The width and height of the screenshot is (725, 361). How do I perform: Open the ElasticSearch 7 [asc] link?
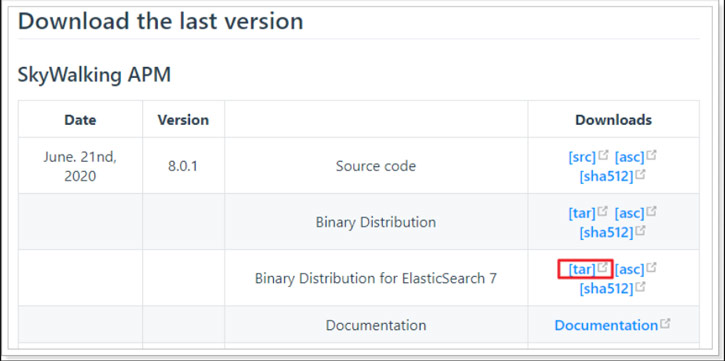click(x=630, y=269)
